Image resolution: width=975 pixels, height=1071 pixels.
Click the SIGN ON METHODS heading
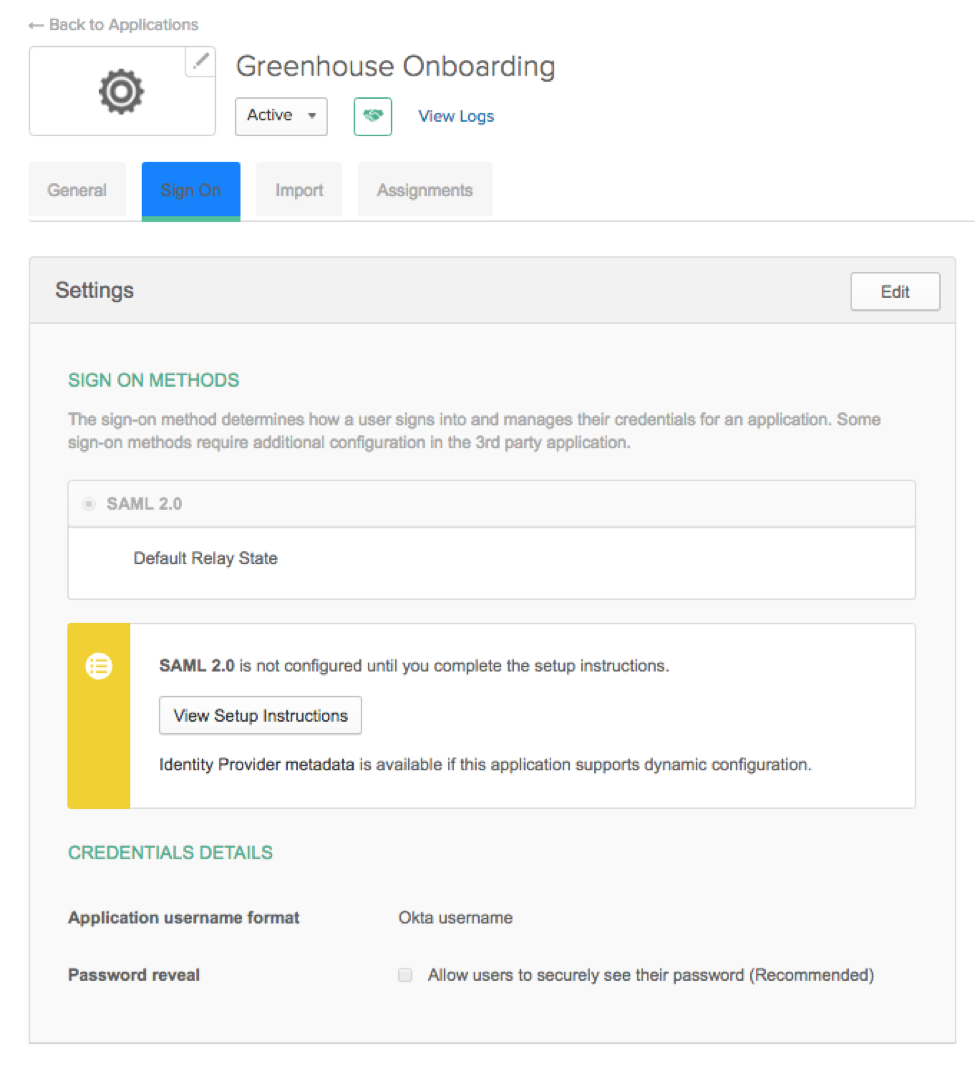click(154, 380)
